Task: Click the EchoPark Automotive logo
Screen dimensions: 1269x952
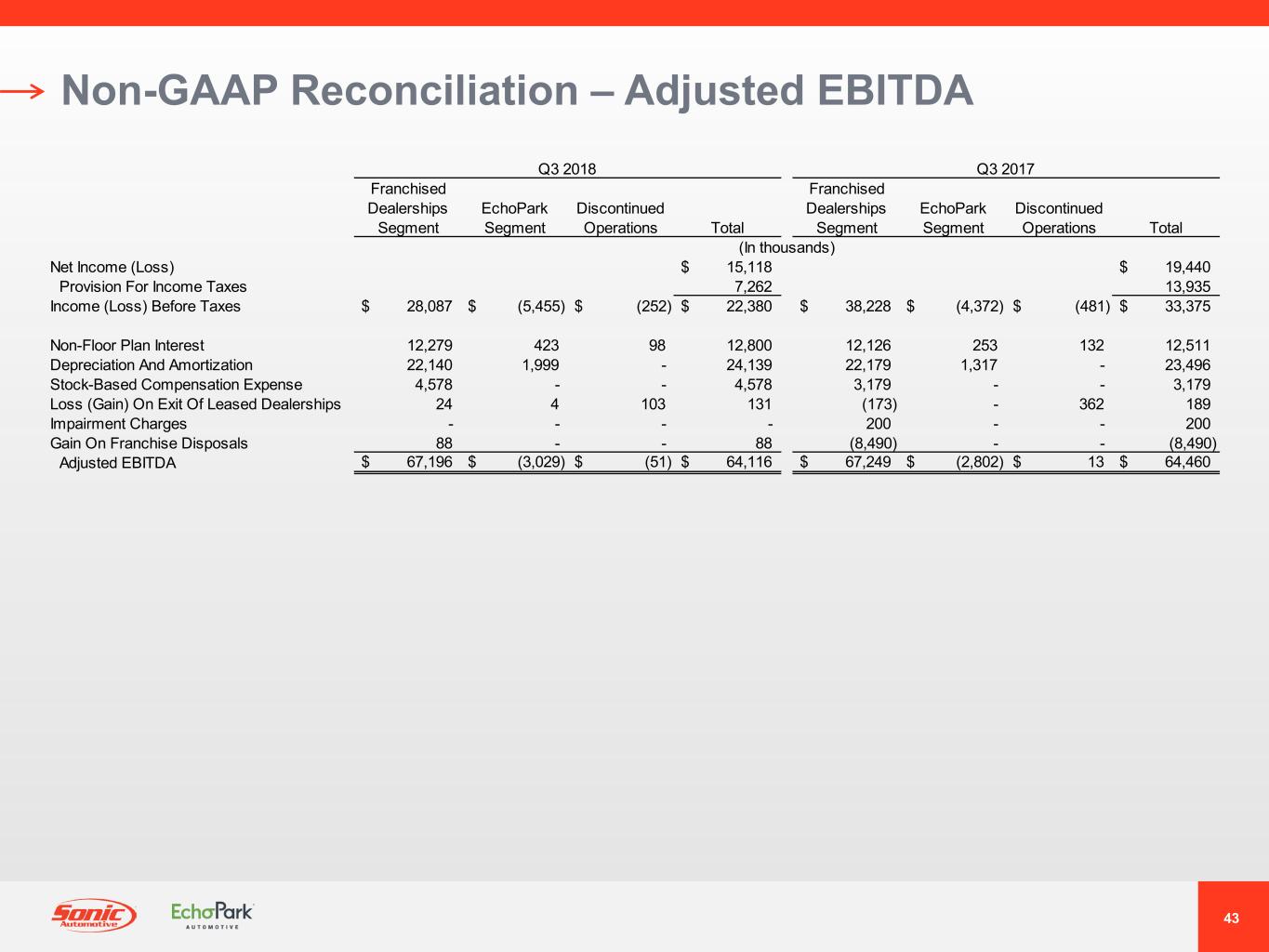Action: pyautogui.click(x=212, y=915)
